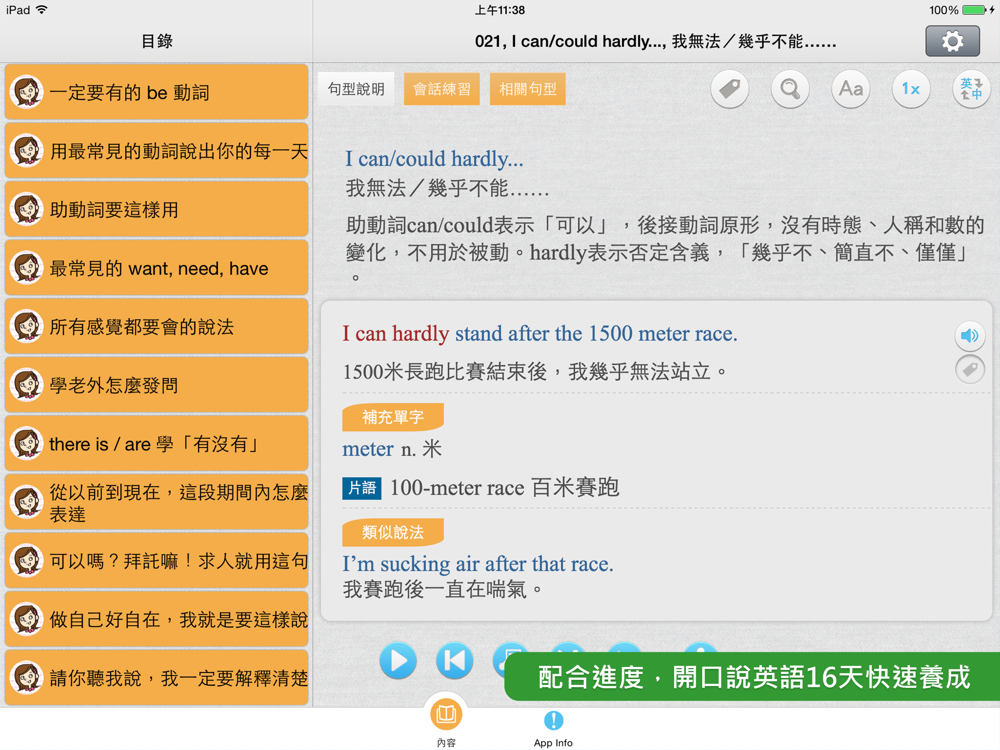The height and width of the screenshot is (750, 1000).
Task: Bookmark the example sentence with tag icon
Action: [969, 369]
